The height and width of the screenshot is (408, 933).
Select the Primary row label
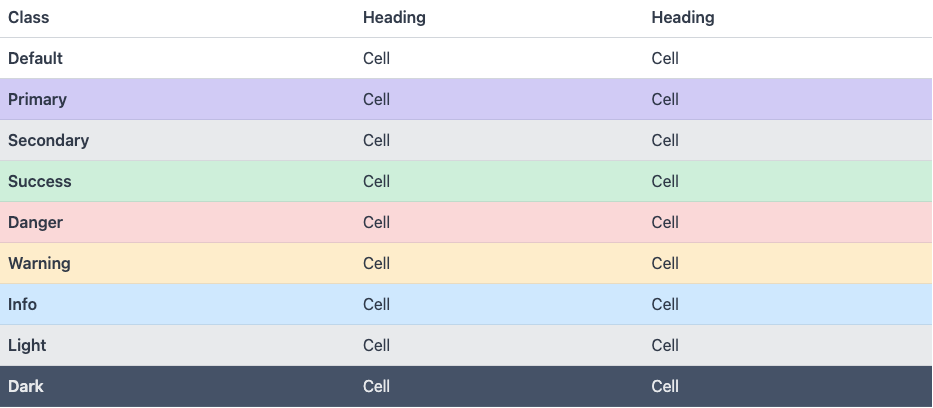tap(37, 99)
